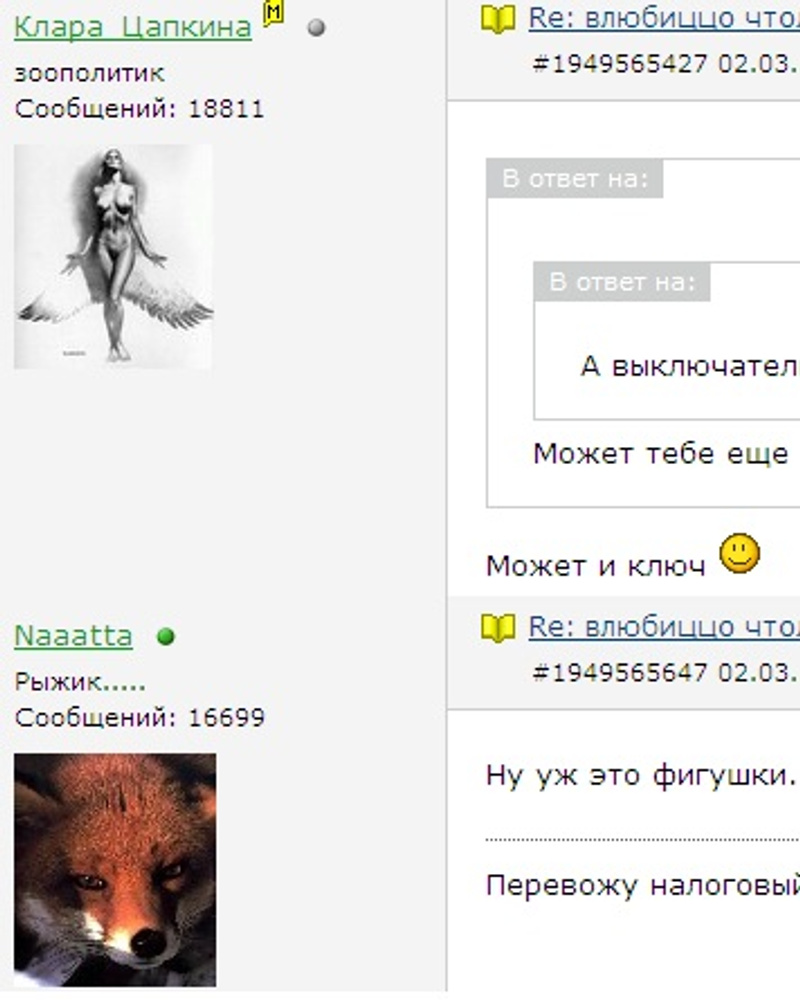Viewport: 800px width, 1000px height.
Task: Click the yellow smiley emoticon
Action: [739, 553]
